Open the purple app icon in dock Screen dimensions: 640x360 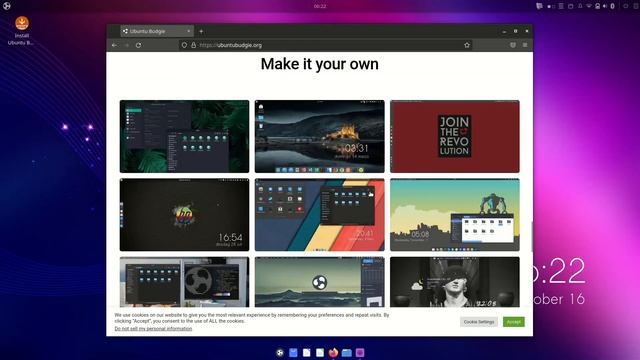coord(360,353)
